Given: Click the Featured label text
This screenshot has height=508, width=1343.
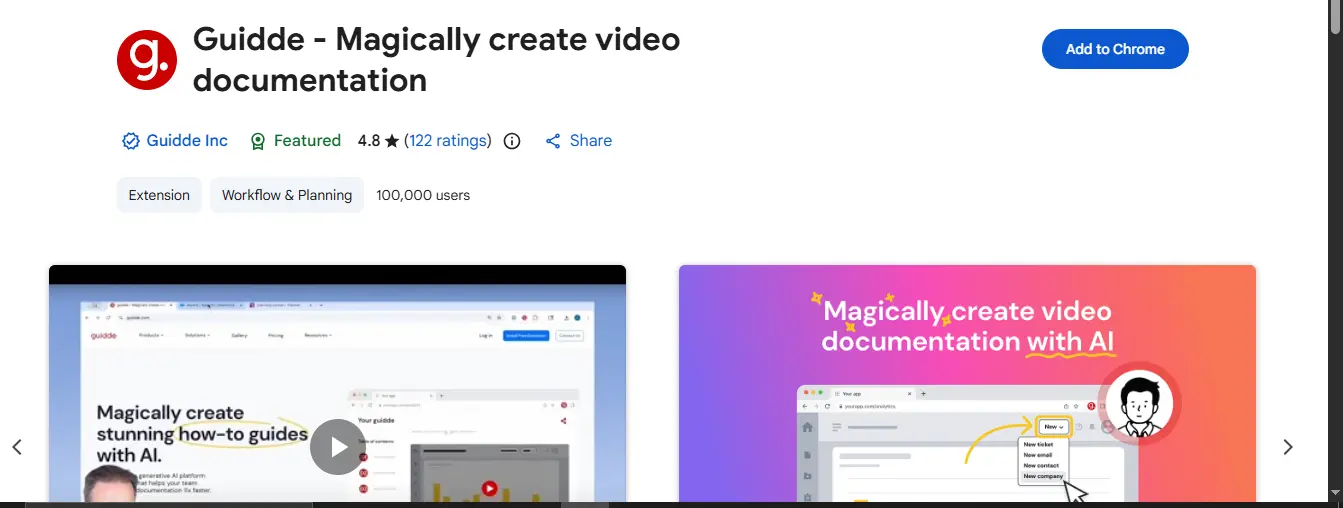Looking at the screenshot, I should point(307,141).
